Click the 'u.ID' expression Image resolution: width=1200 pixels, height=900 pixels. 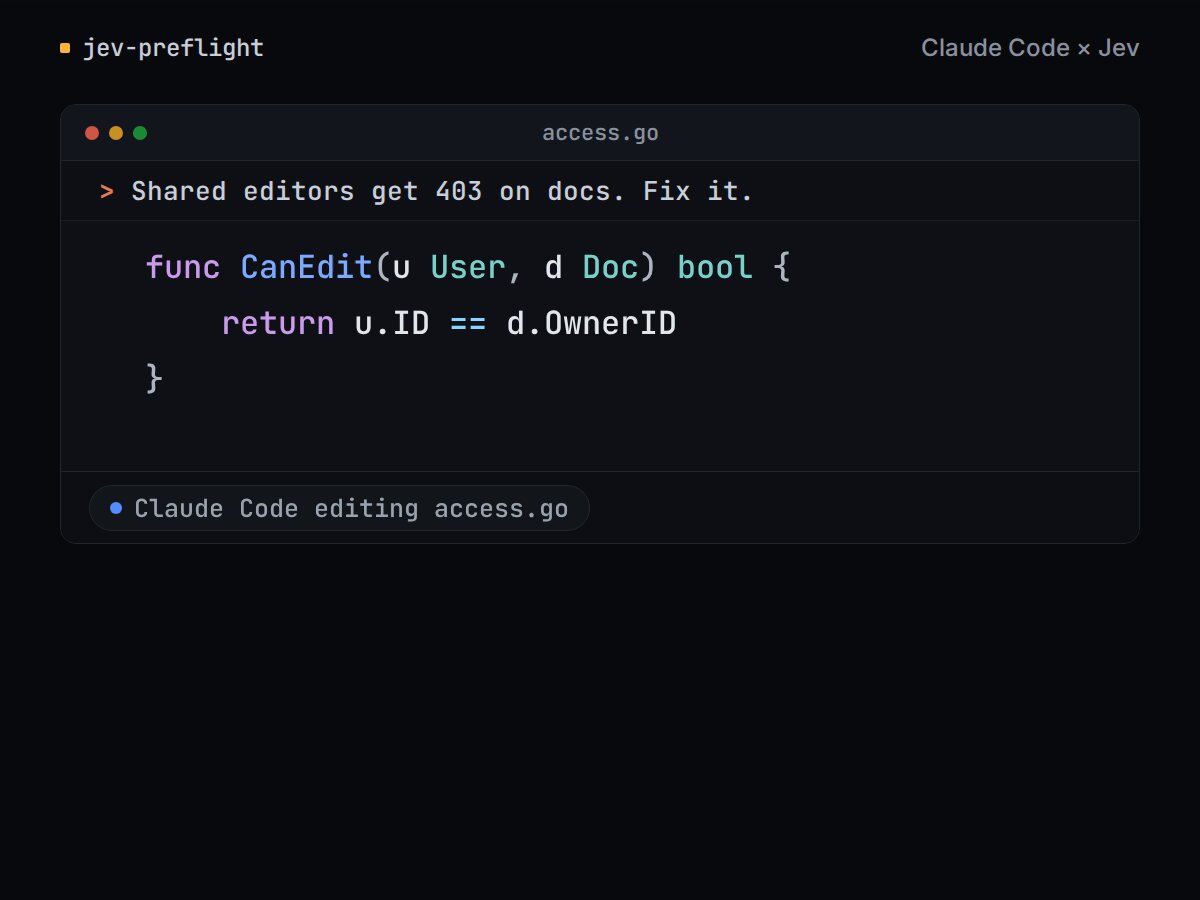[x=392, y=324]
